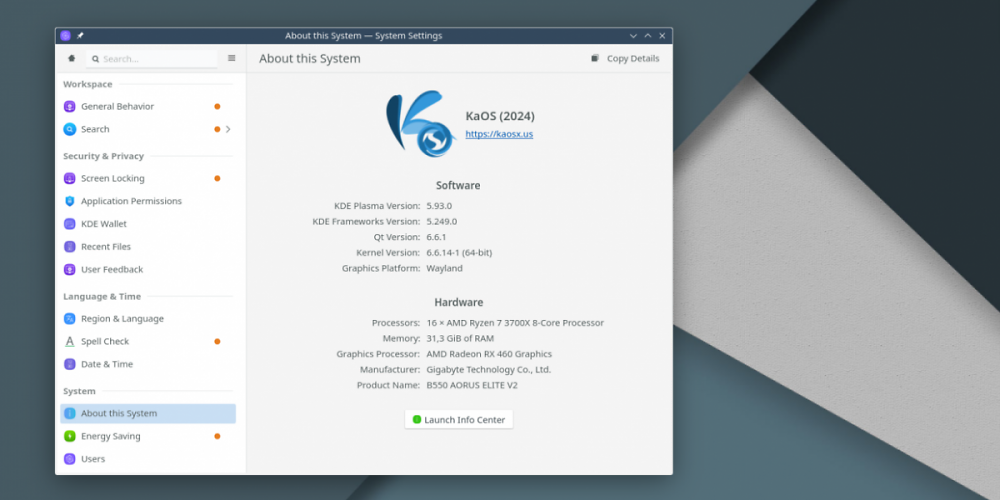Click the Launch Info Center button

459,420
